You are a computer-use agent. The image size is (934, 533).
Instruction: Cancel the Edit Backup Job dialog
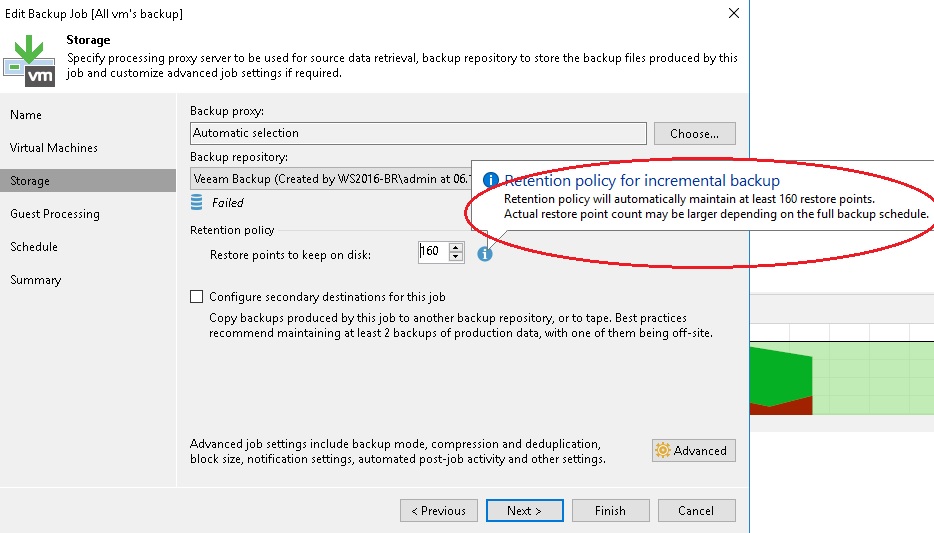pyautogui.click(x=696, y=510)
